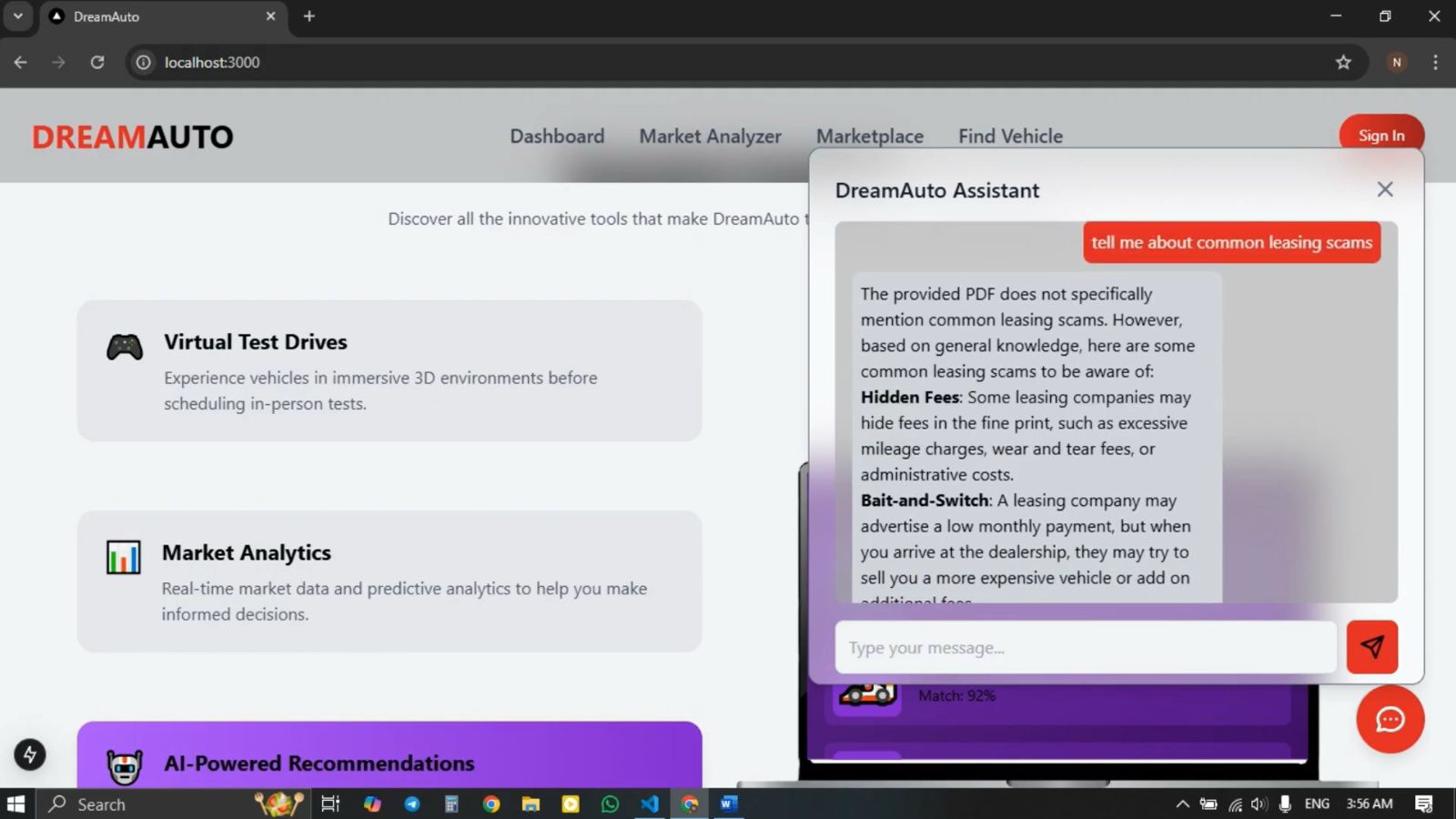Viewport: 1456px width, 819px height.
Task: Expand hidden icons in the system tray
Action: 1182,804
